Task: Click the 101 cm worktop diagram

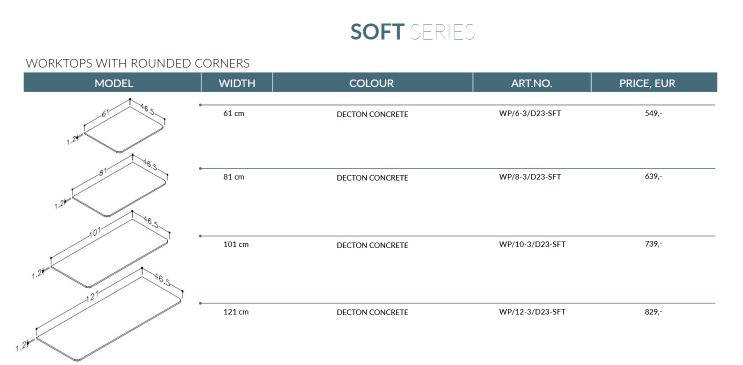Action: click(101, 249)
